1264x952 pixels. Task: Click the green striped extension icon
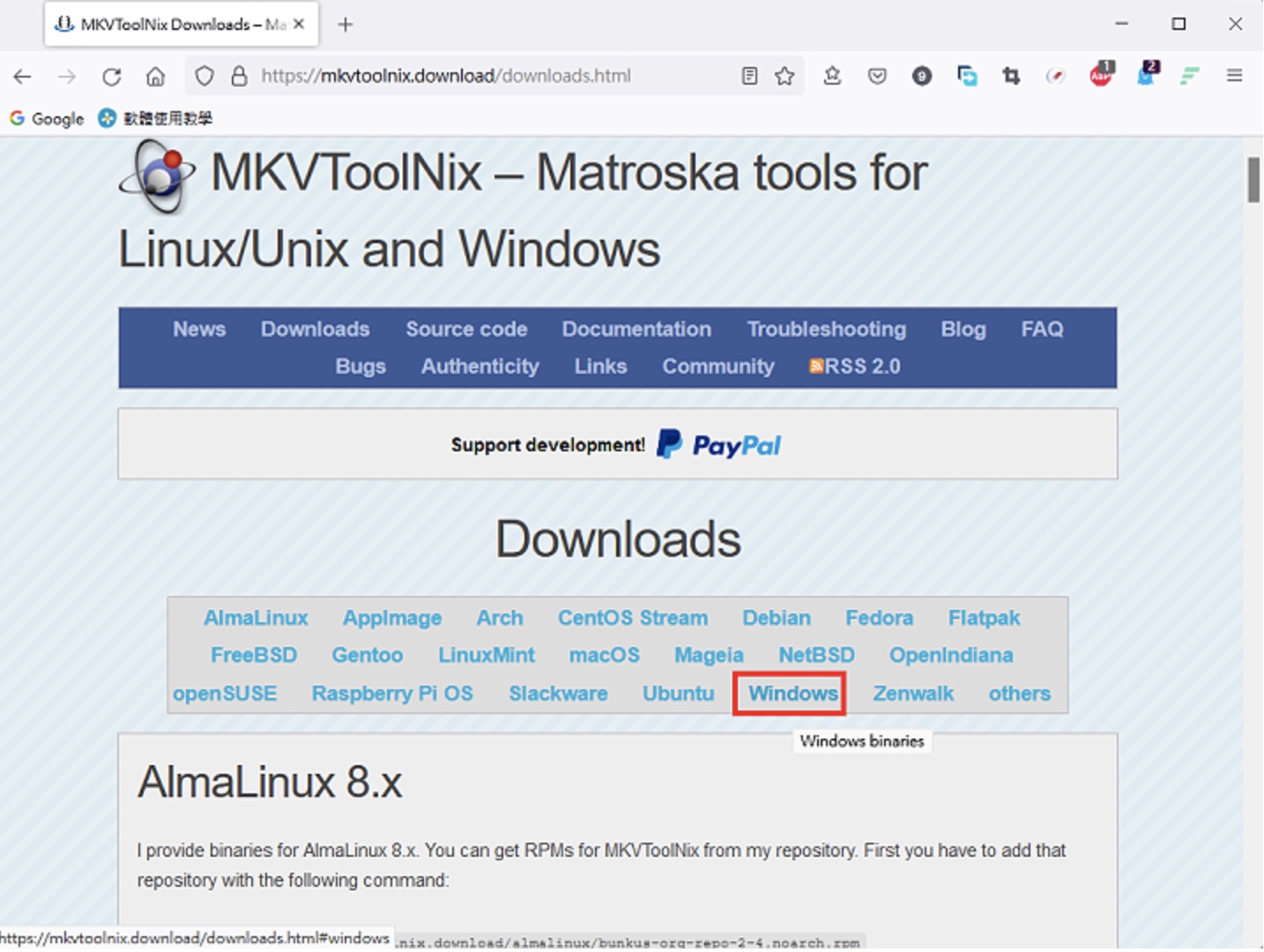[1190, 77]
